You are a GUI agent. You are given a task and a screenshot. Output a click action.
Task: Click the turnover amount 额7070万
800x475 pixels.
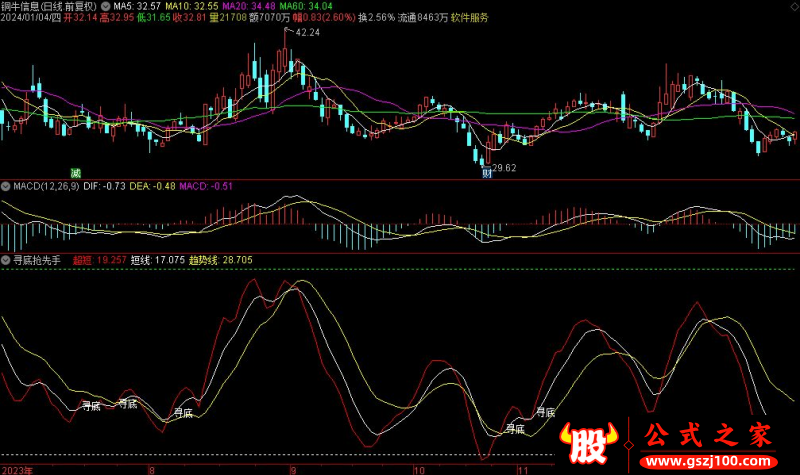pos(269,17)
